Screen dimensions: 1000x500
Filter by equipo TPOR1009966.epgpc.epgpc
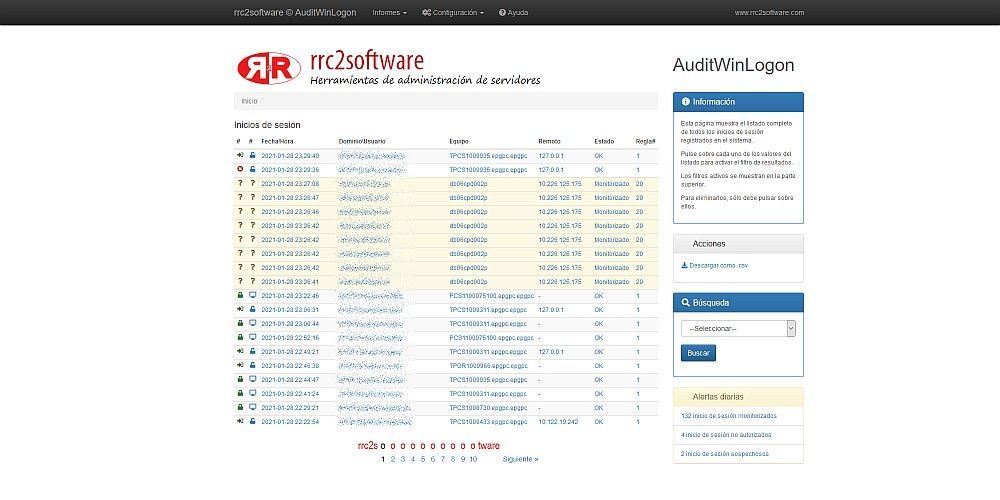point(488,365)
